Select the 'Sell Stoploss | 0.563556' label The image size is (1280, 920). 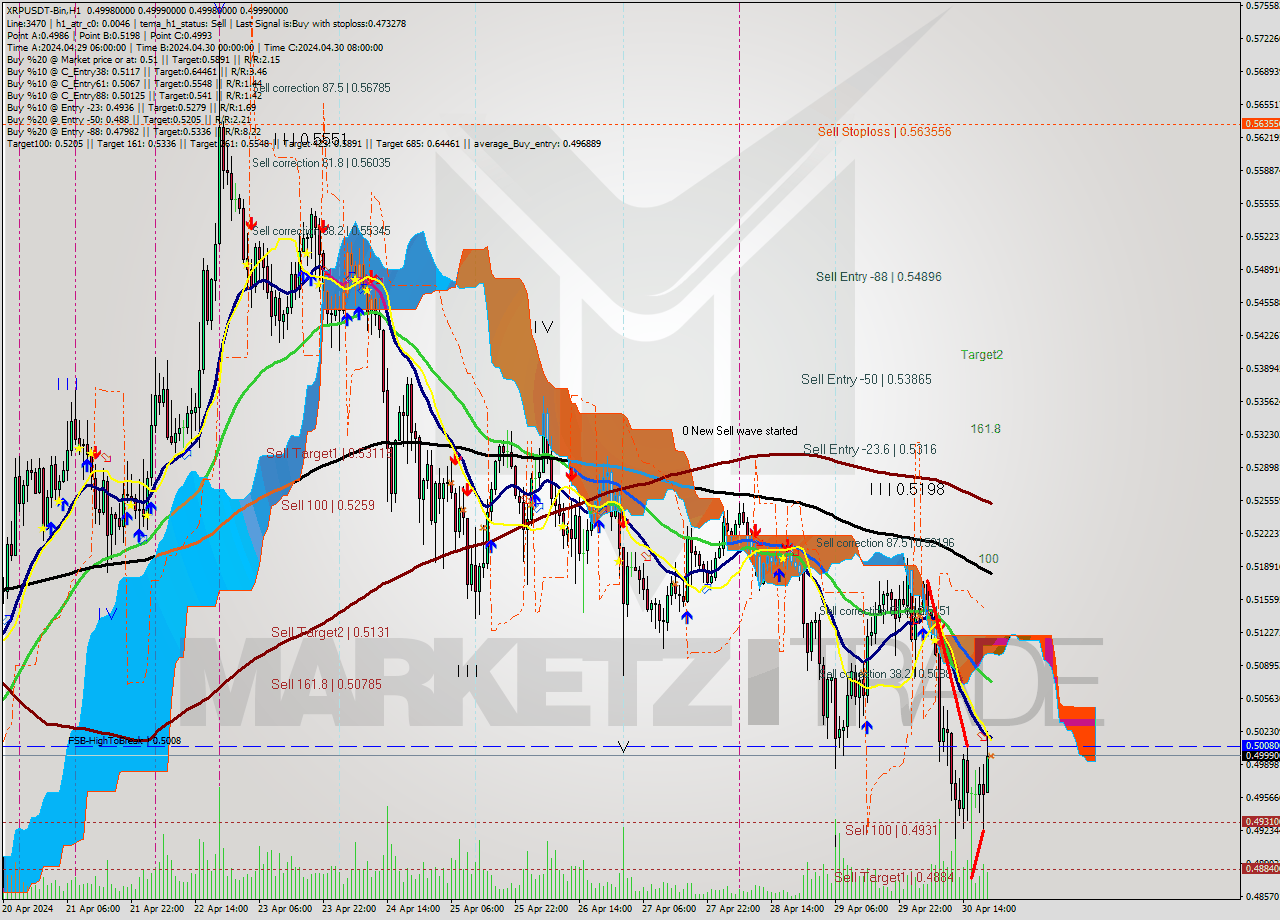pos(884,131)
